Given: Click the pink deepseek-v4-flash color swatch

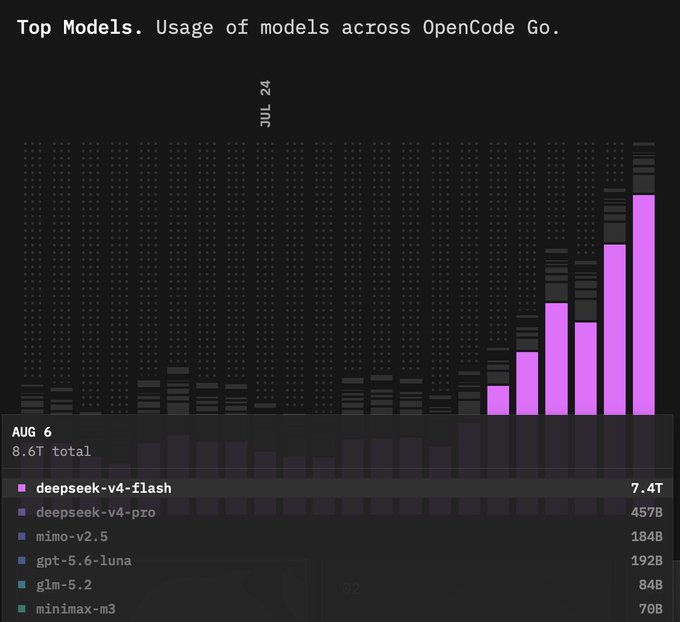Looking at the screenshot, I should 22,488.
